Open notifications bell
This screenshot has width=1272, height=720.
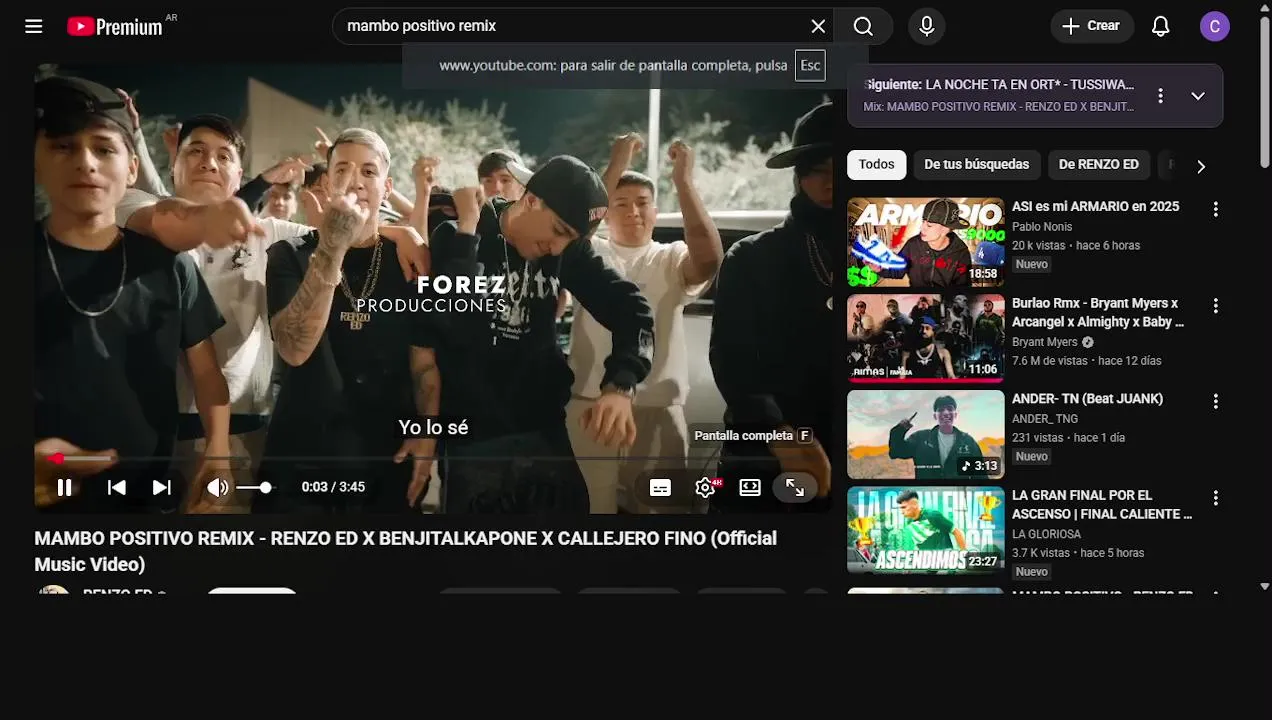pyautogui.click(x=1161, y=26)
